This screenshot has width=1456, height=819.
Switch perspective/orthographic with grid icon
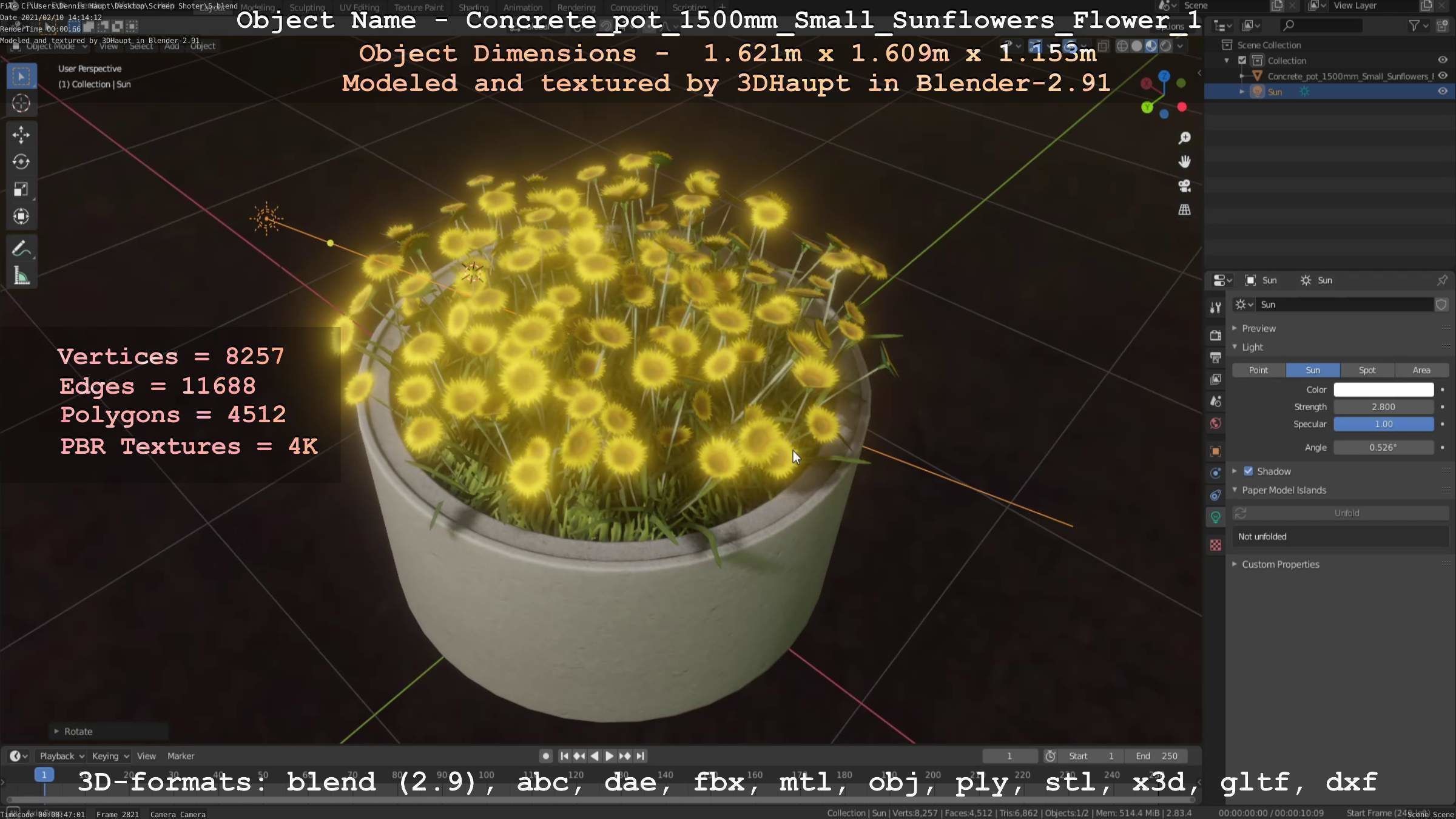point(1184,210)
